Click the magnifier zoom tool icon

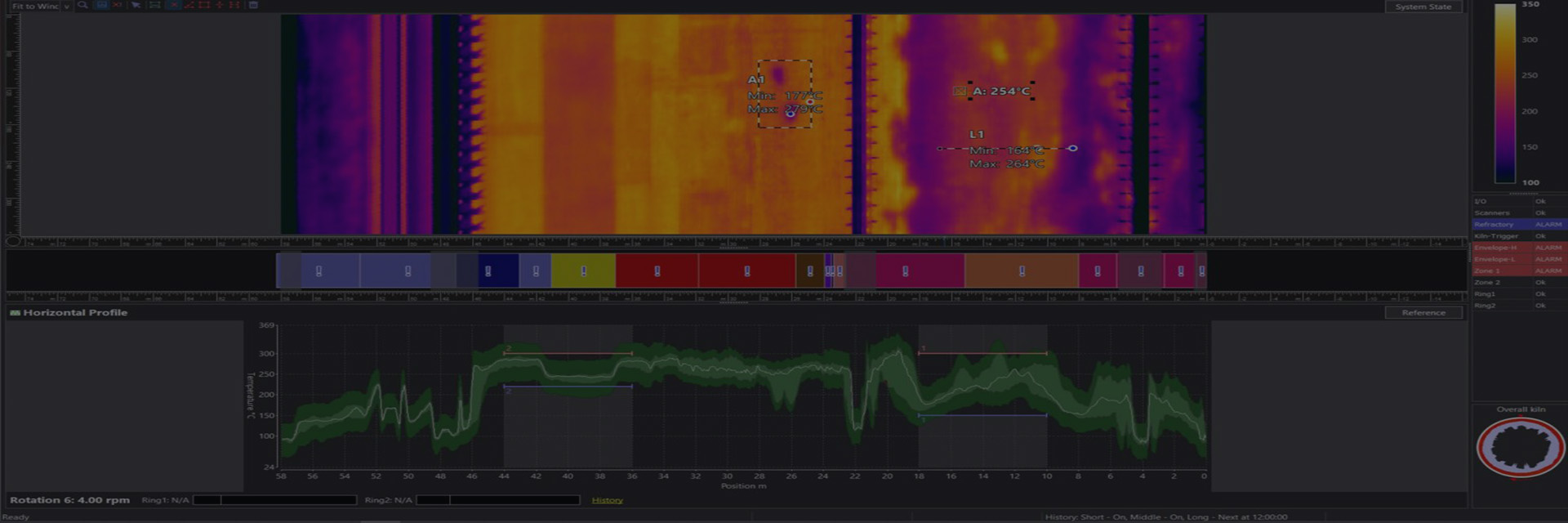point(82,5)
